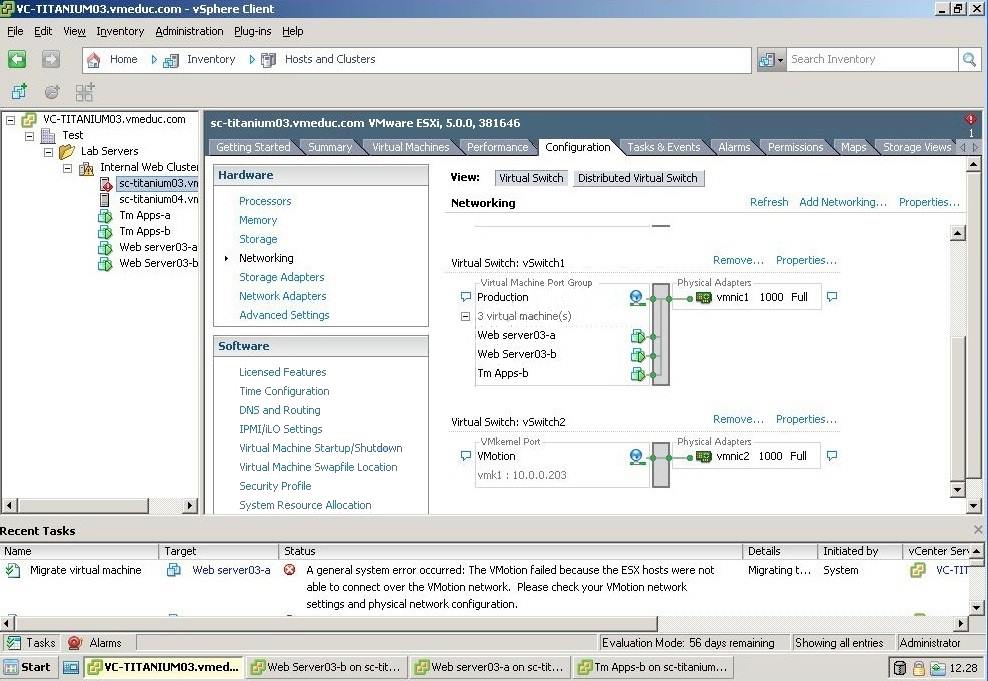
Task: Select sc-titanium04 host in the tree
Action: pos(158,200)
